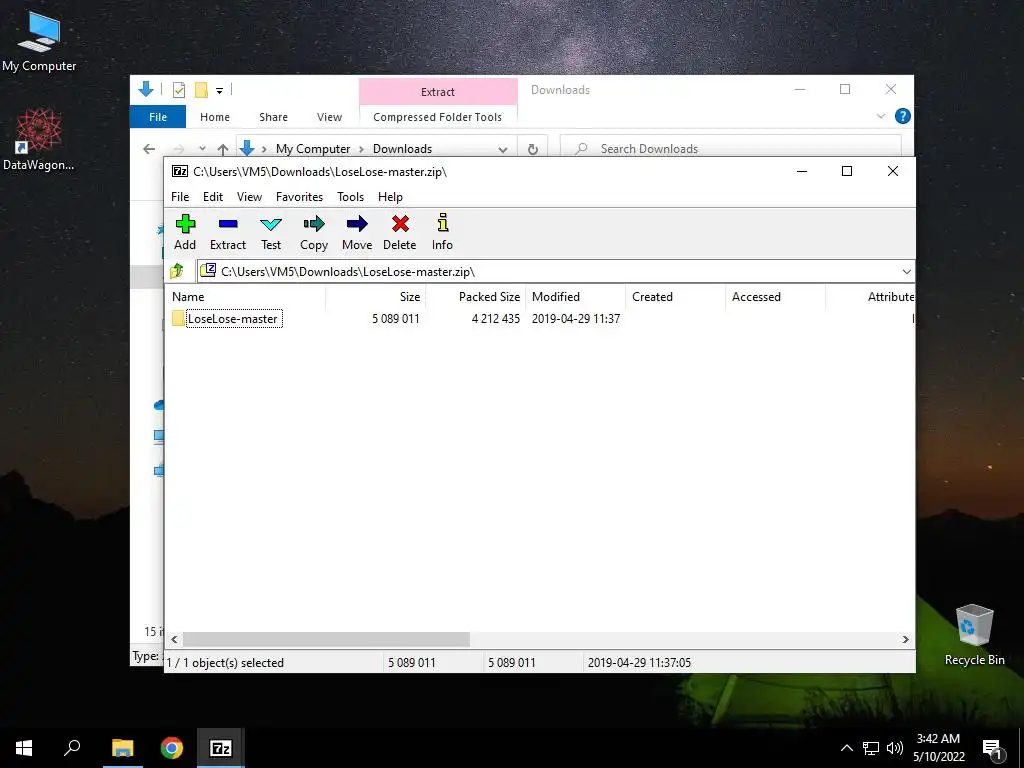Open taskbar search magnifier
Screen dimensions: 1024x768
72,748
